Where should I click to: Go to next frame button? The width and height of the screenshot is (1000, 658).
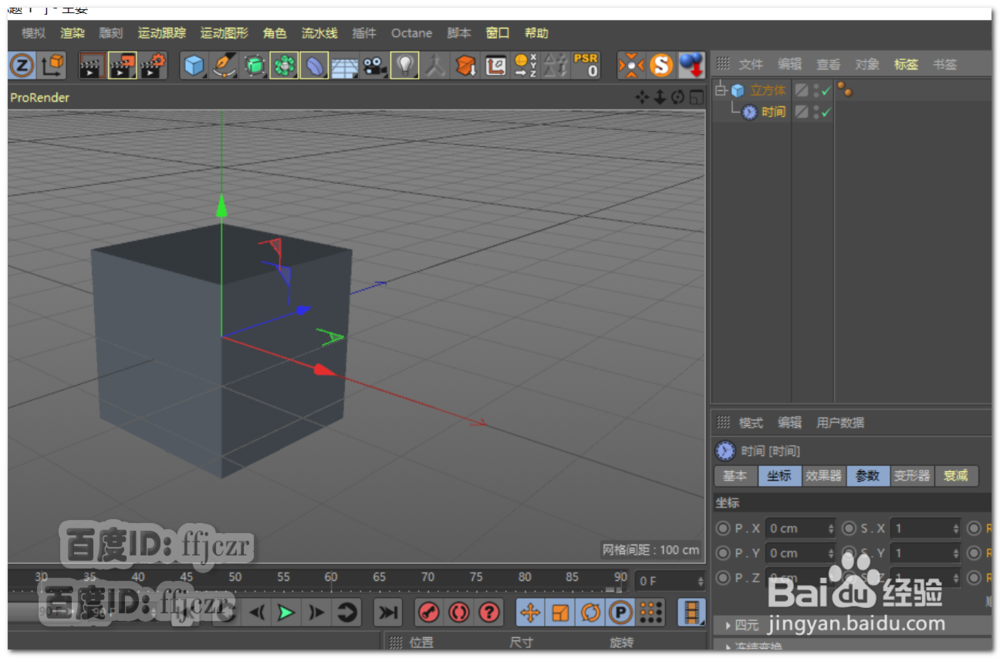pyautogui.click(x=316, y=613)
